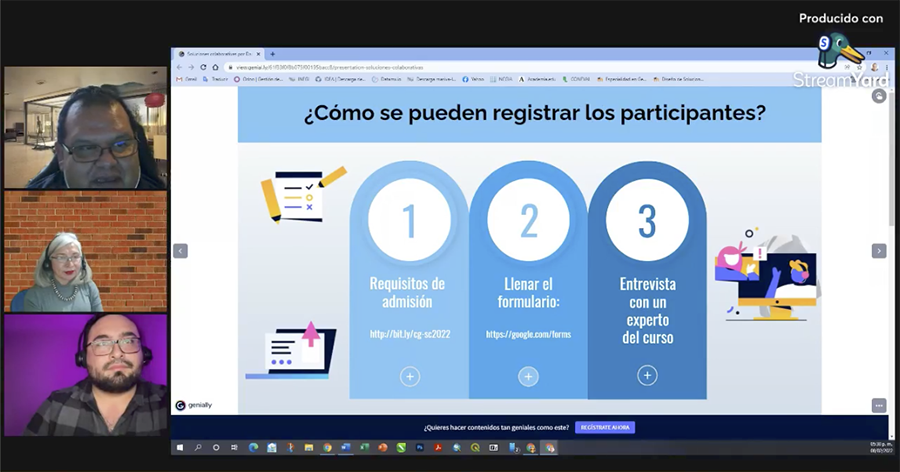Image resolution: width=900 pixels, height=472 pixels.
Task: Click the browser profile avatar
Action: (x=875, y=67)
